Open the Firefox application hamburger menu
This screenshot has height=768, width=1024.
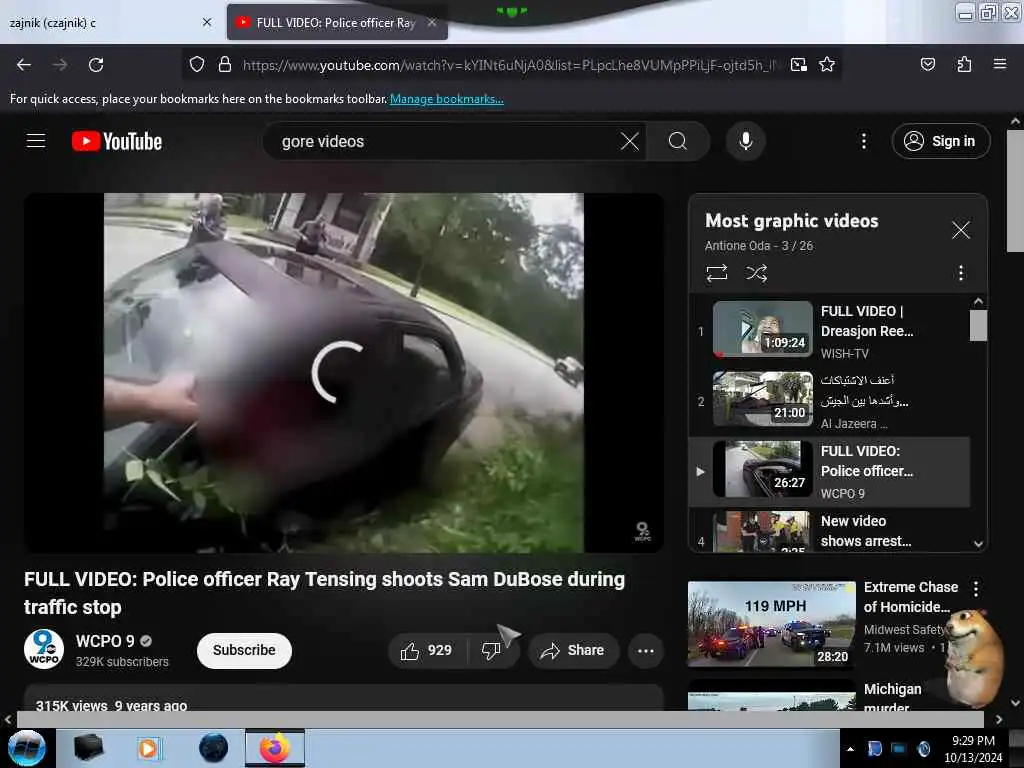(x=999, y=64)
